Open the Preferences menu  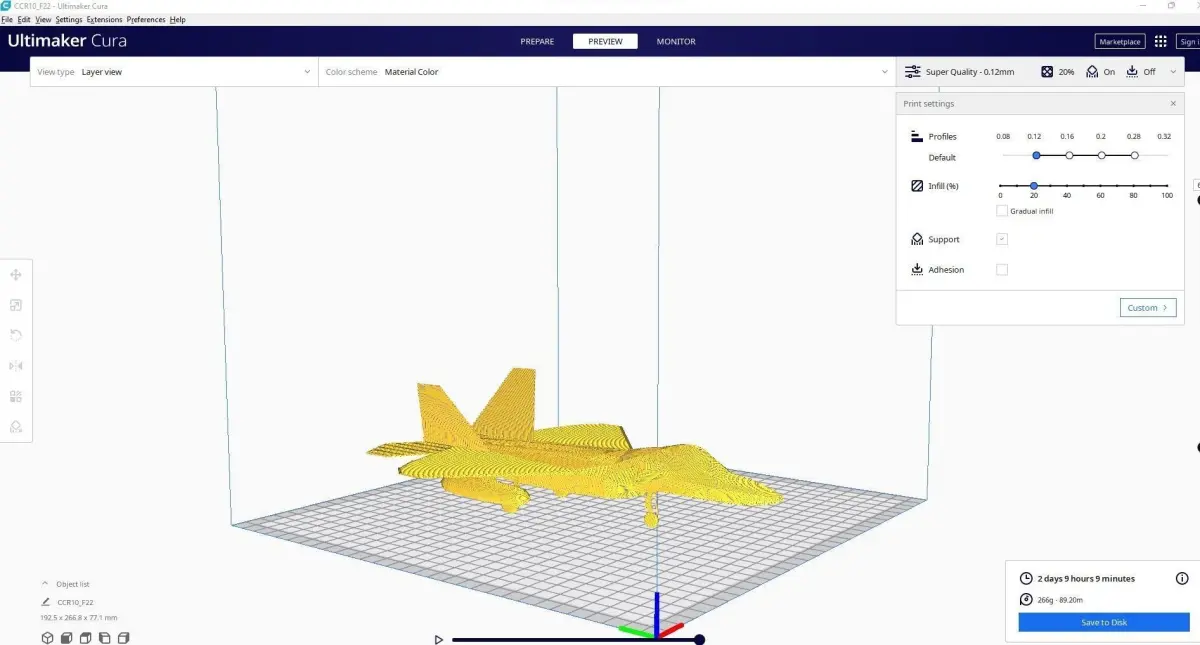146,20
